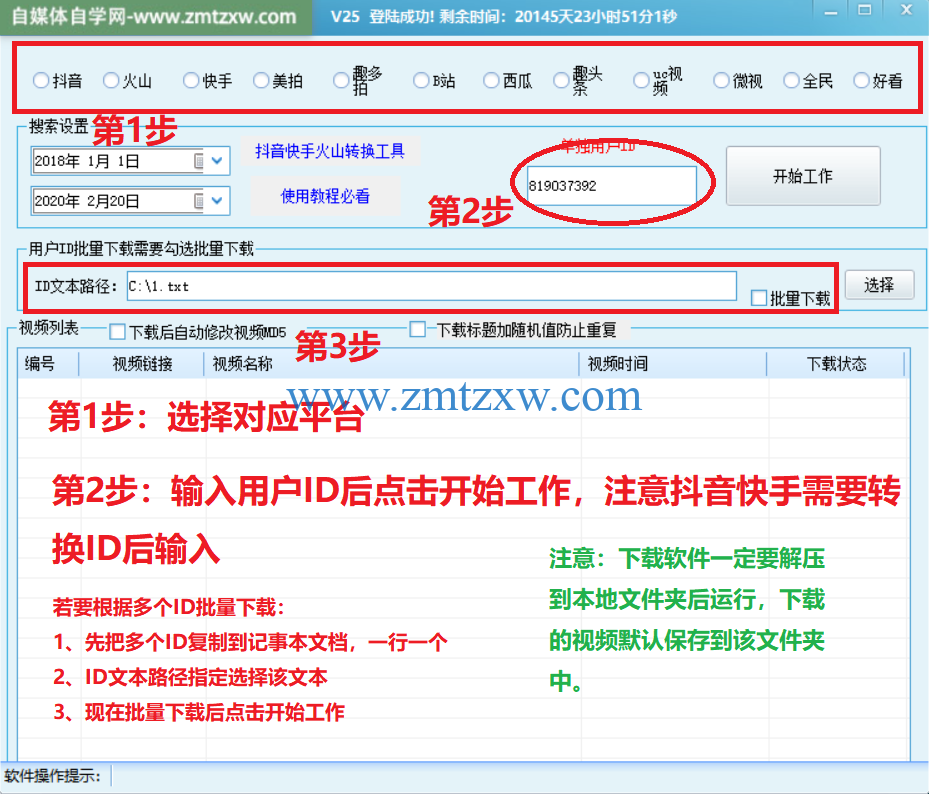Open the start date dropdown arrow for 2018年1月1日
The image size is (929, 794).
click(x=217, y=161)
